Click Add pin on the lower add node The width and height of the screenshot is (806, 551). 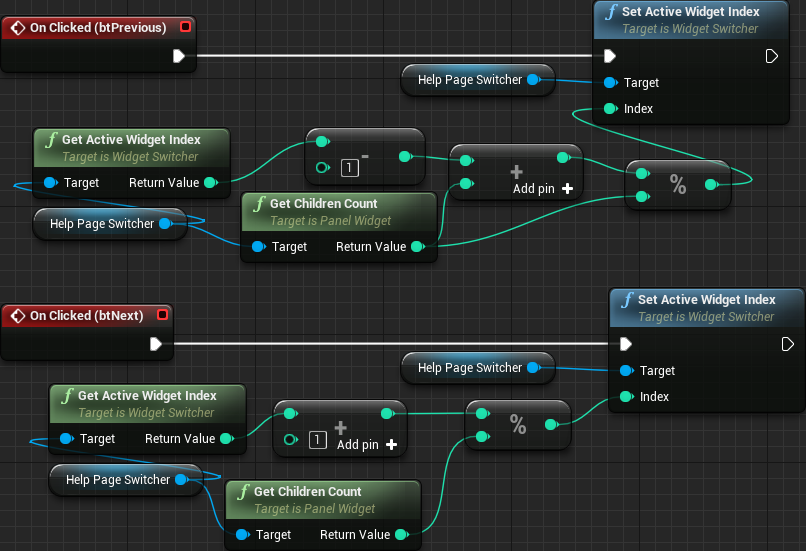pos(367,445)
